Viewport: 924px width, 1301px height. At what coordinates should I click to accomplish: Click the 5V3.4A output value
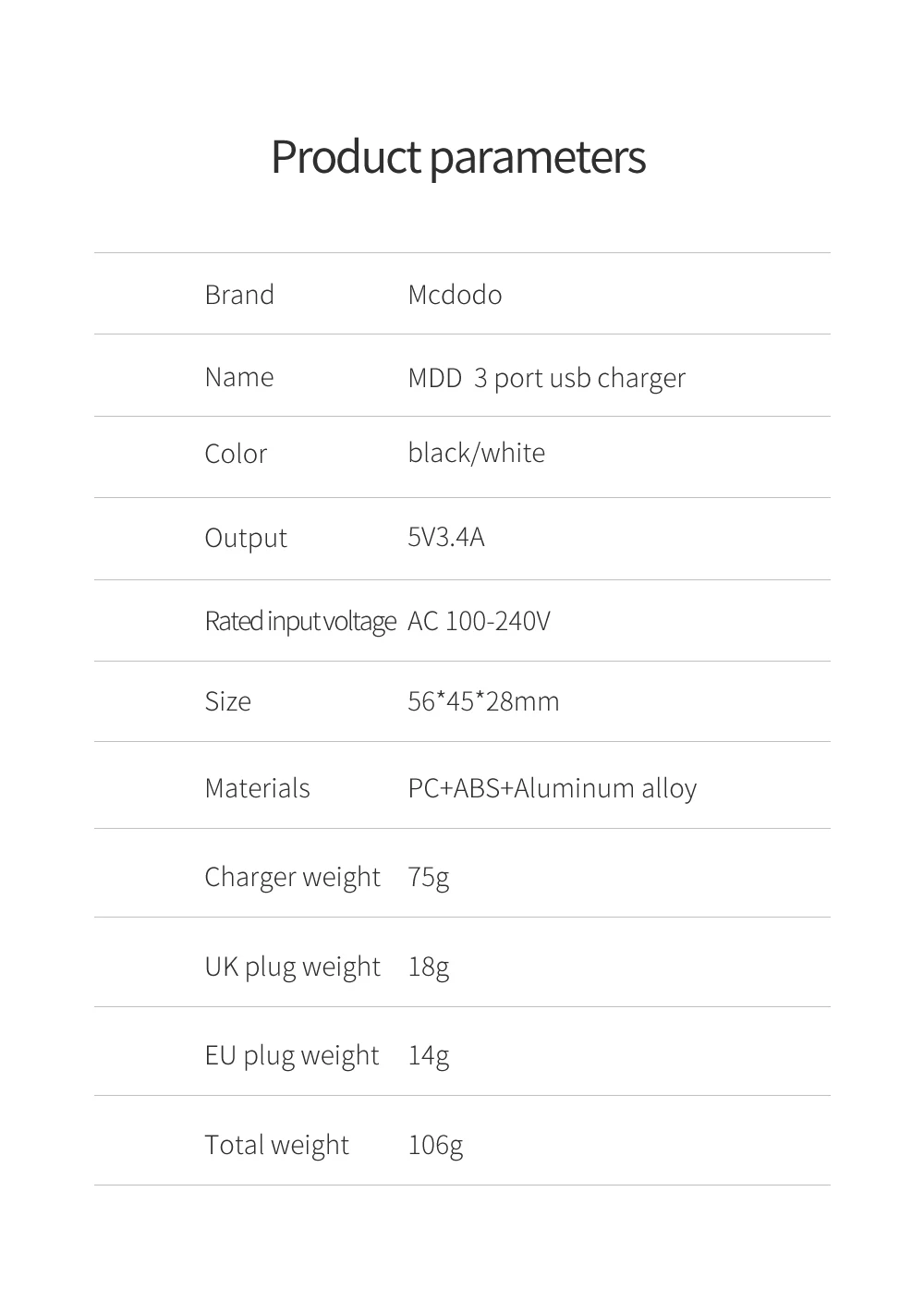pos(446,537)
